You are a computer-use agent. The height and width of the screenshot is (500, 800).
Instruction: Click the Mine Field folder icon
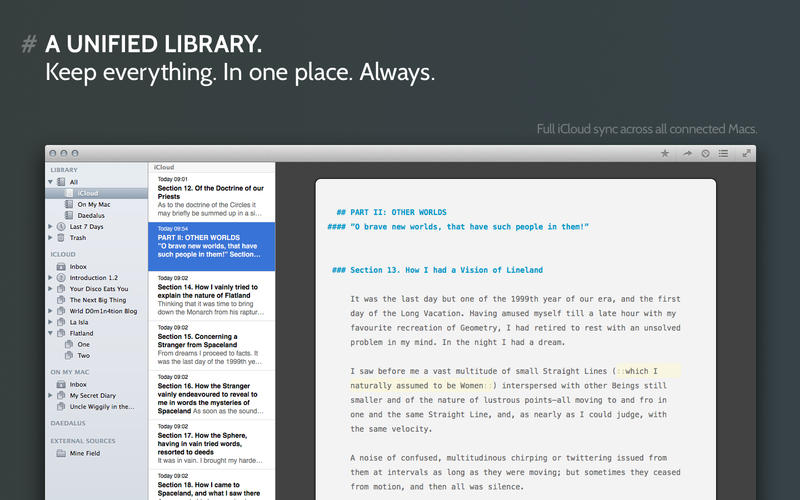point(61,453)
